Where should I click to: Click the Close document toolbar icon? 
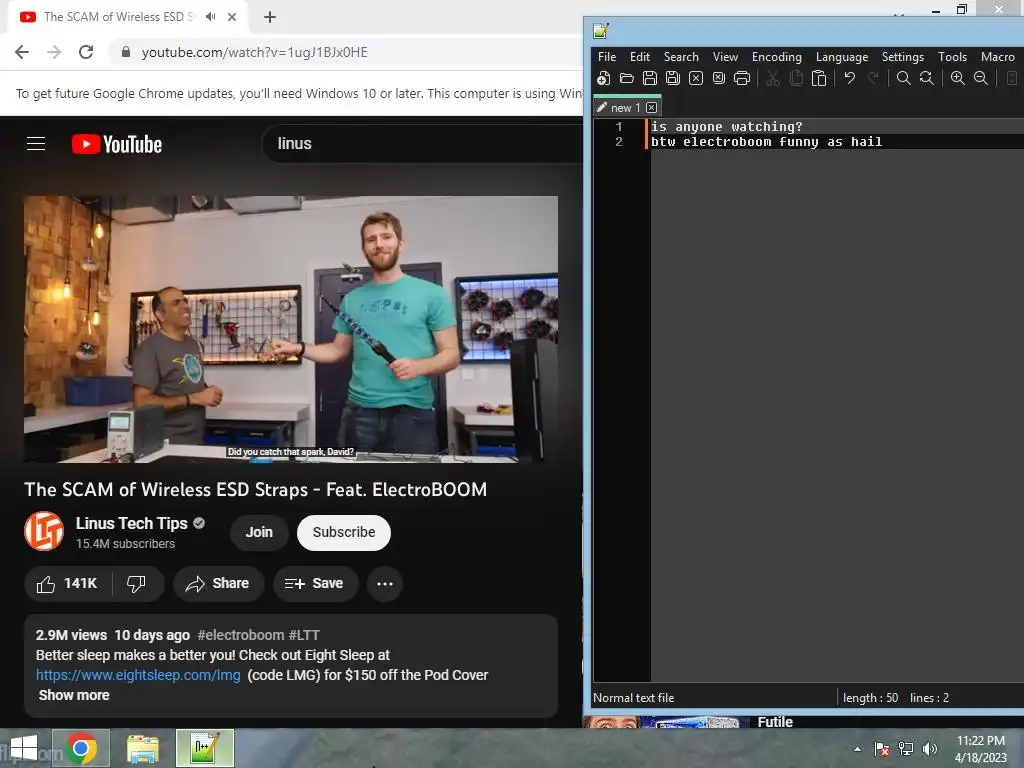pyautogui.click(x=696, y=78)
